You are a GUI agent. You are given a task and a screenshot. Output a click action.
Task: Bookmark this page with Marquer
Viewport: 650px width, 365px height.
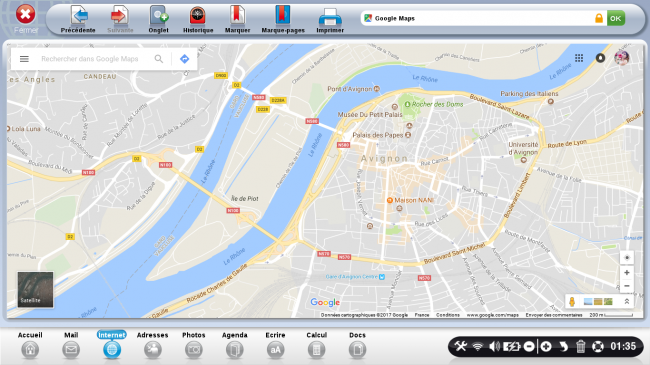point(237,19)
